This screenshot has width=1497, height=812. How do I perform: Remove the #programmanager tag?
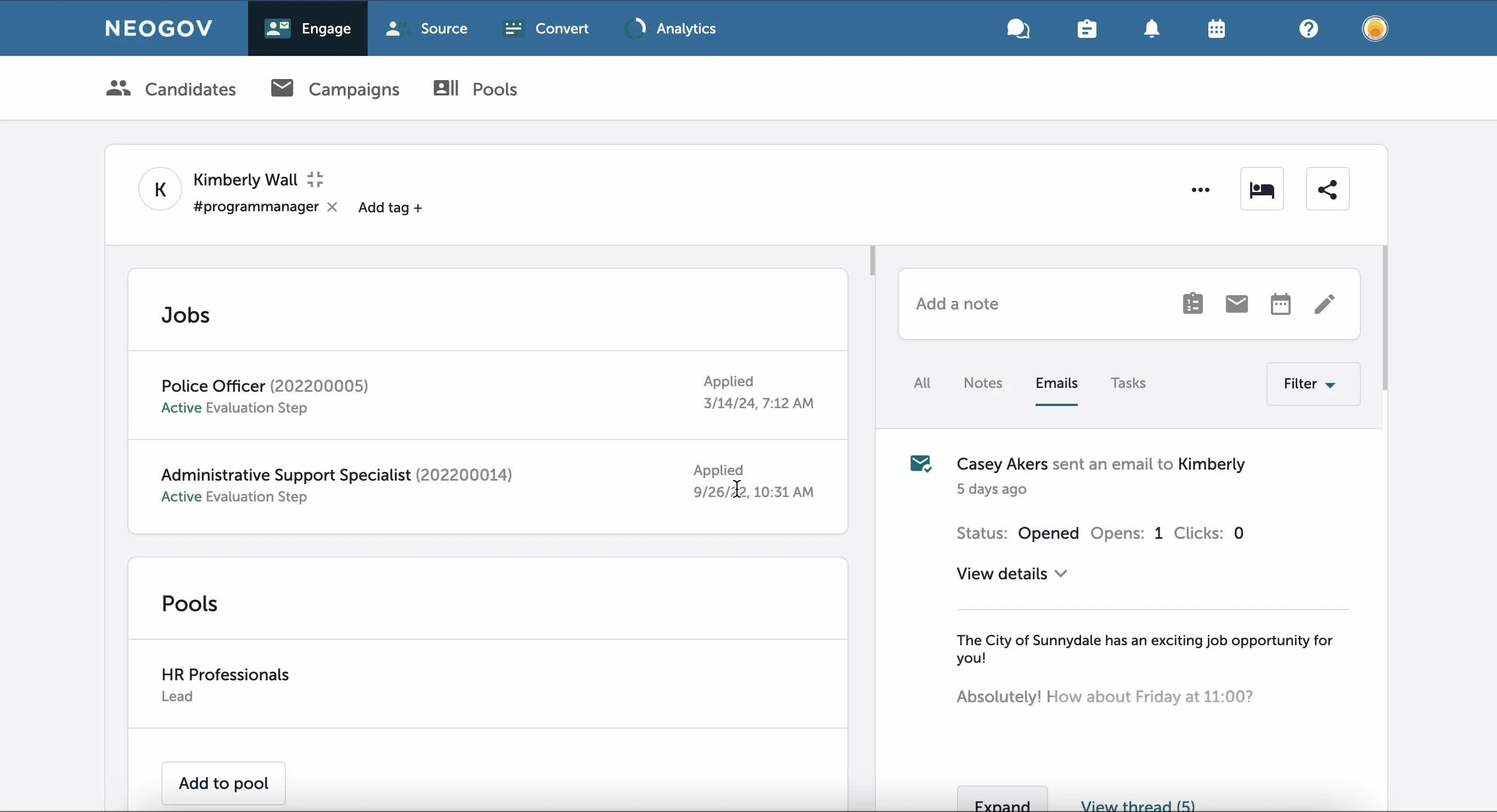click(332, 207)
